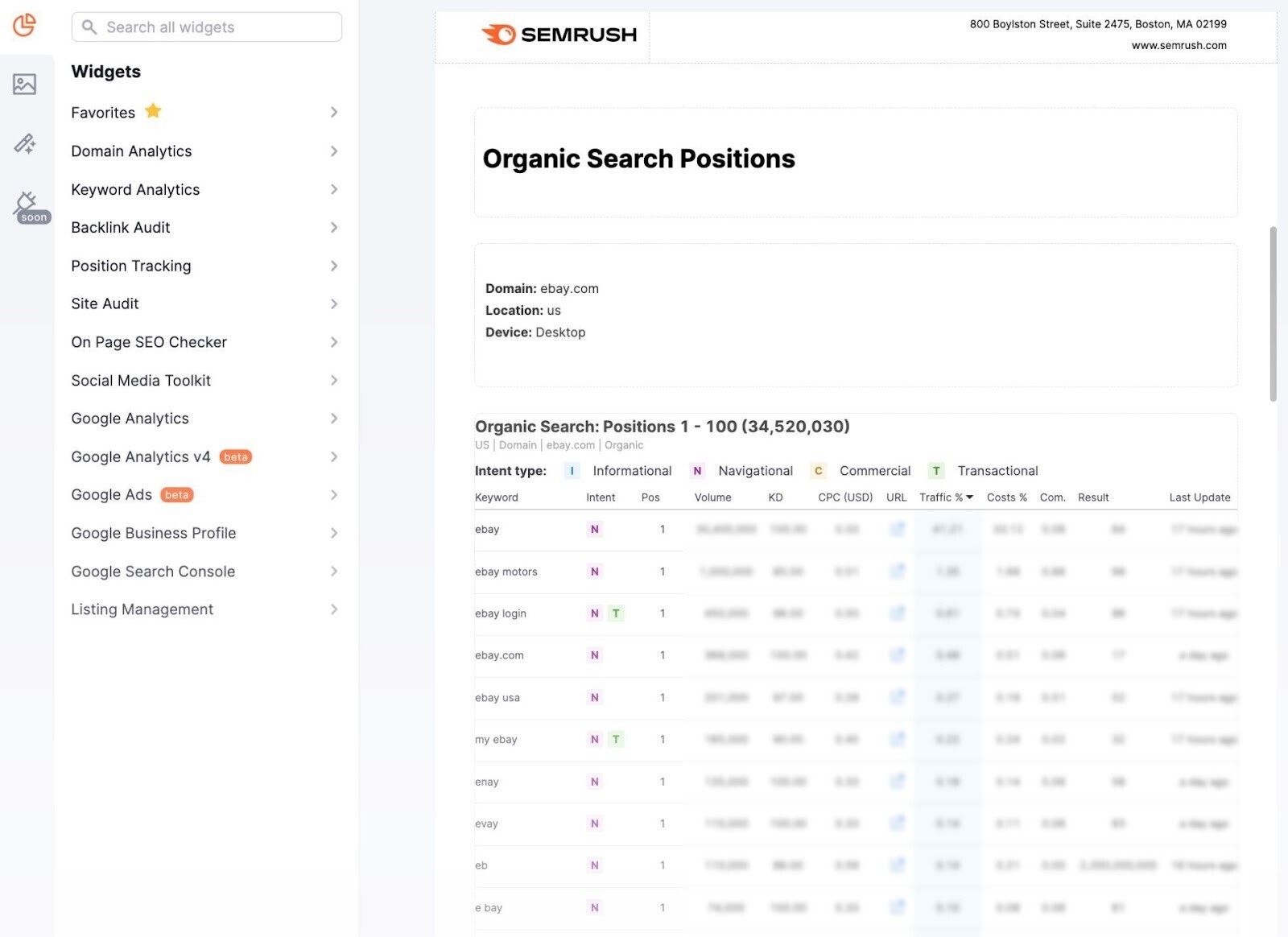The width and height of the screenshot is (1288, 937).
Task: Toggle the Navigational intent filter
Action: coord(696,470)
